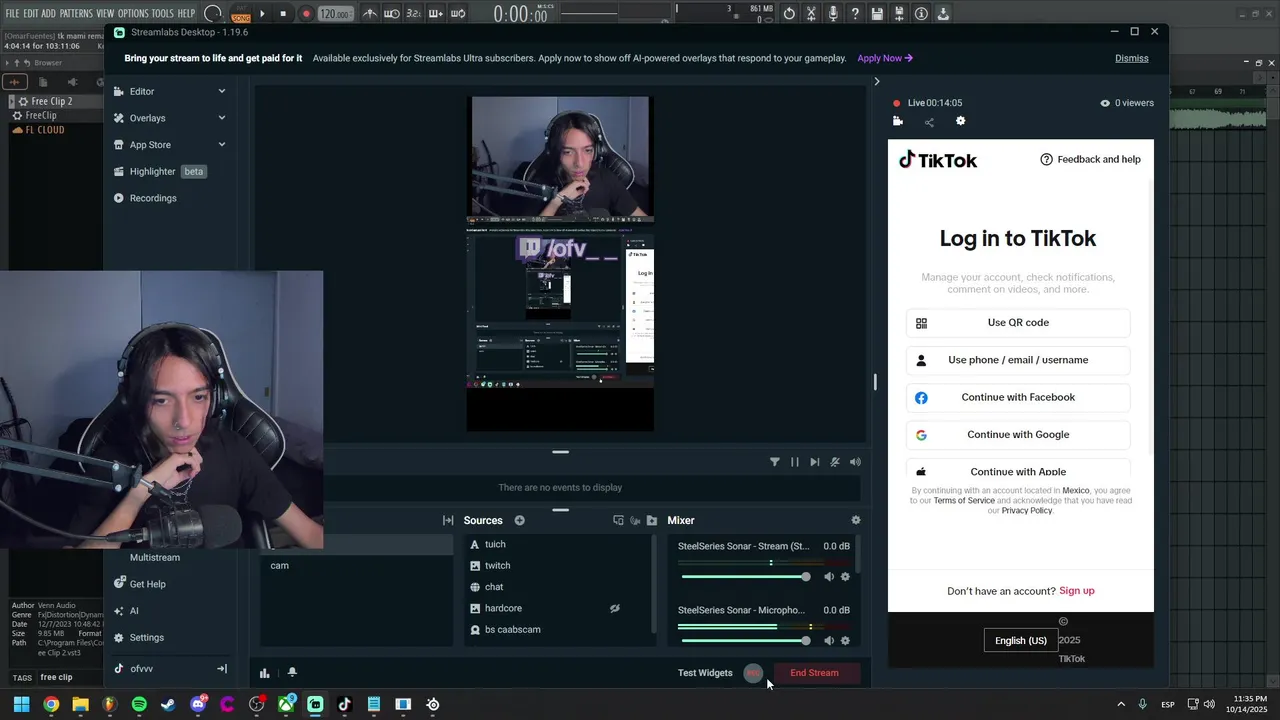Open audio sources icon in Sources header
1280x720 pixels.
pyautogui.click(x=635, y=520)
